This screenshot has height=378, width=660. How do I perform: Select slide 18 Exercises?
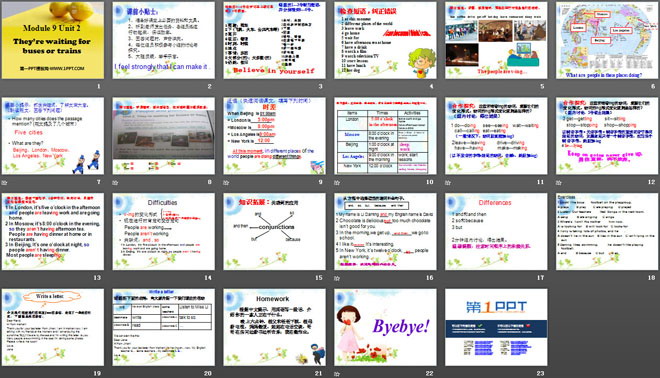pyautogui.click(x=607, y=232)
